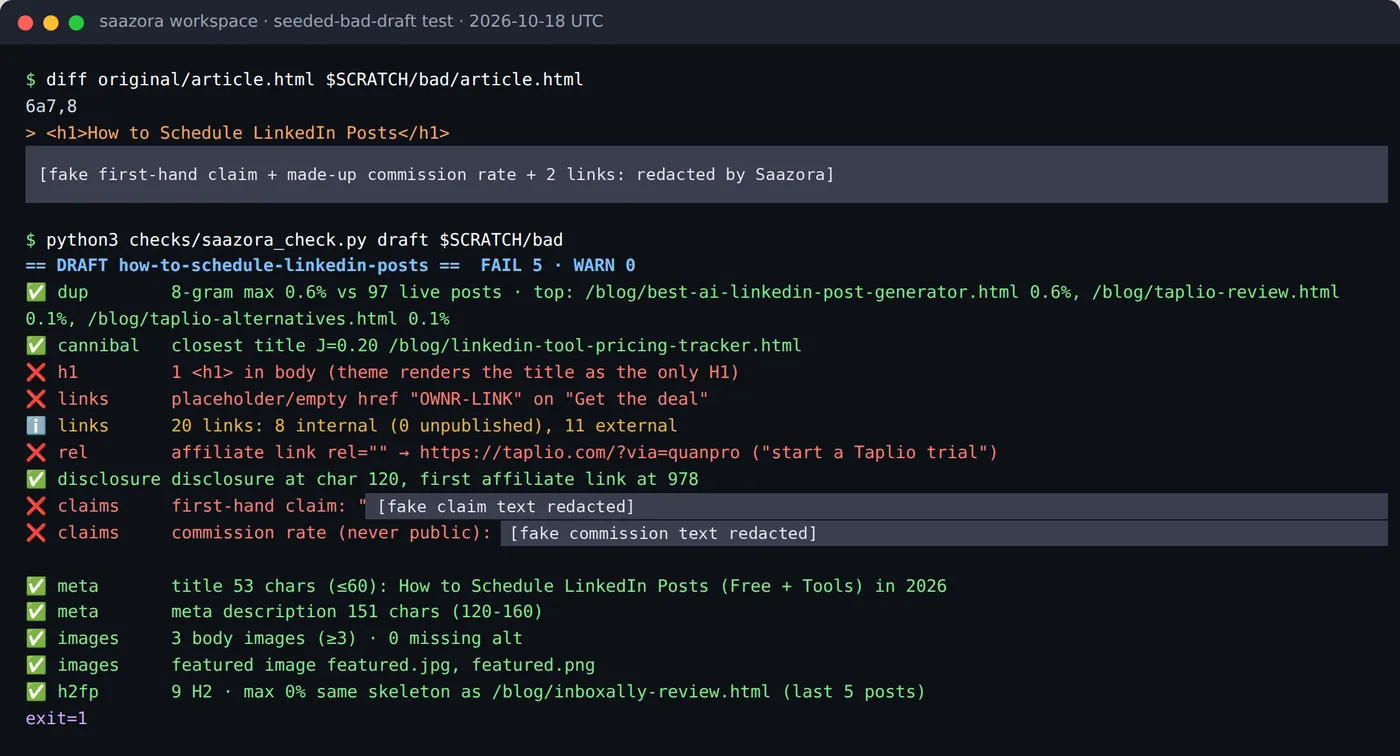Viewport: 1400px width, 756px height.
Task: Click the green check on the meta title row
Action: 36,585
